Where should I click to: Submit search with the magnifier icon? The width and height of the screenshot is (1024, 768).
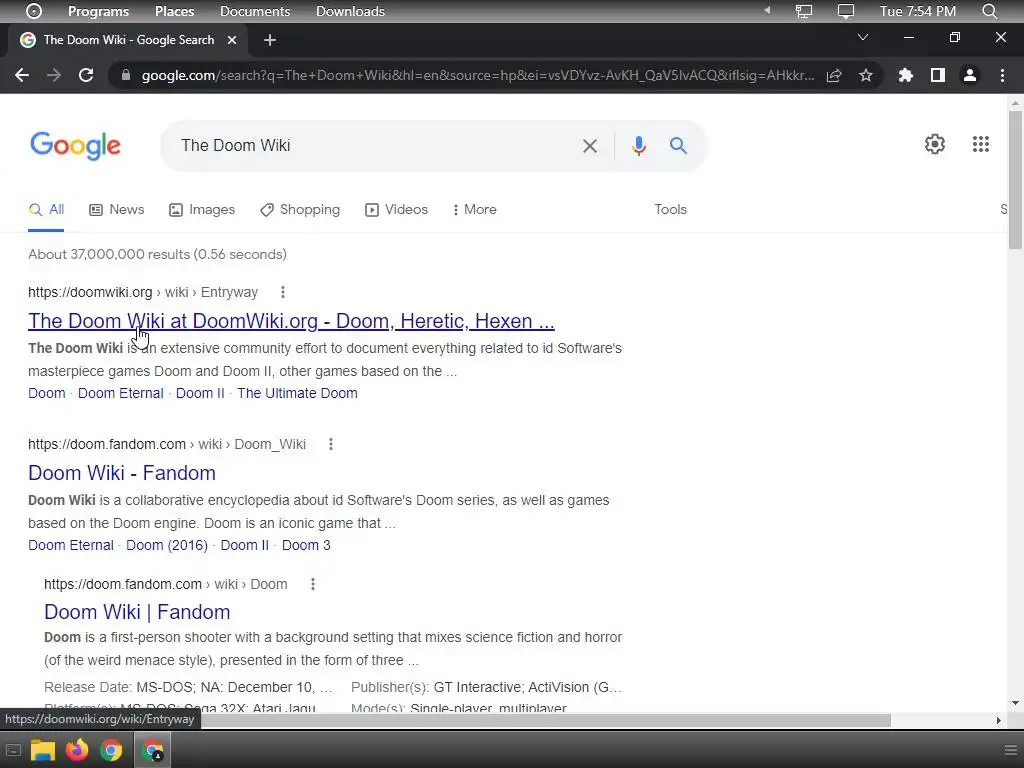click(x=679, y=146)
